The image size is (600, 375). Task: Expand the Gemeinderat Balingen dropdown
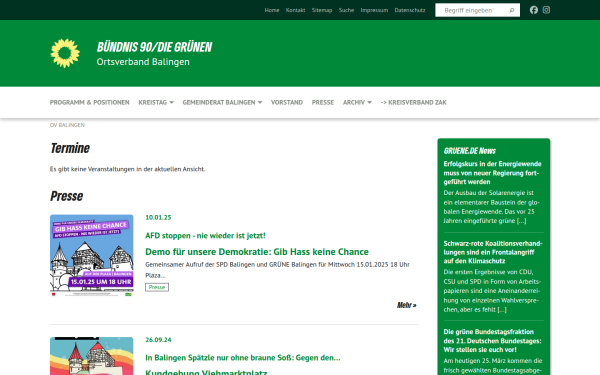click(222, 102)
